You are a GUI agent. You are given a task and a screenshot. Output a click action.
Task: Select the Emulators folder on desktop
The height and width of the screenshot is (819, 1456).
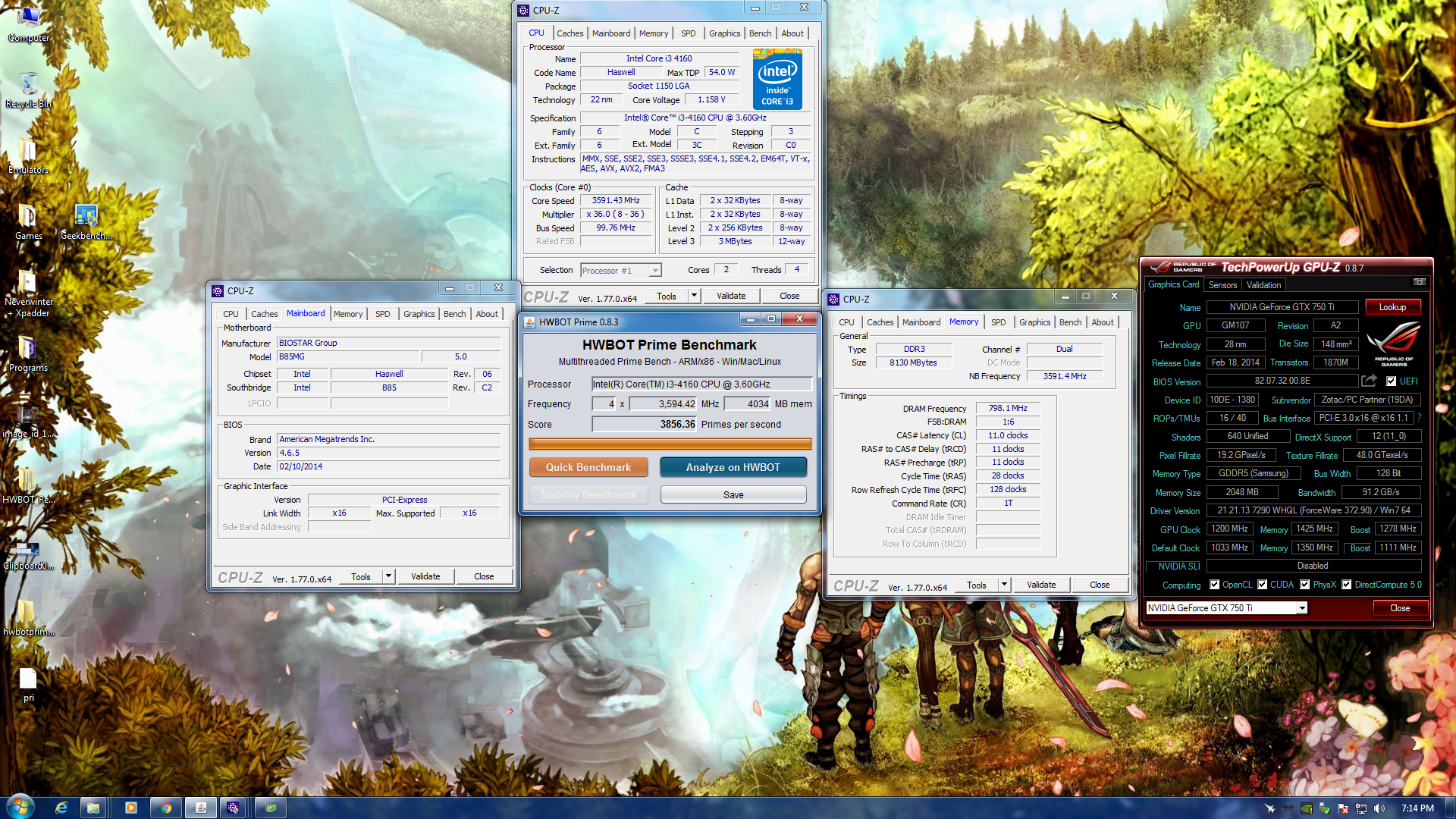coord(29,155)
